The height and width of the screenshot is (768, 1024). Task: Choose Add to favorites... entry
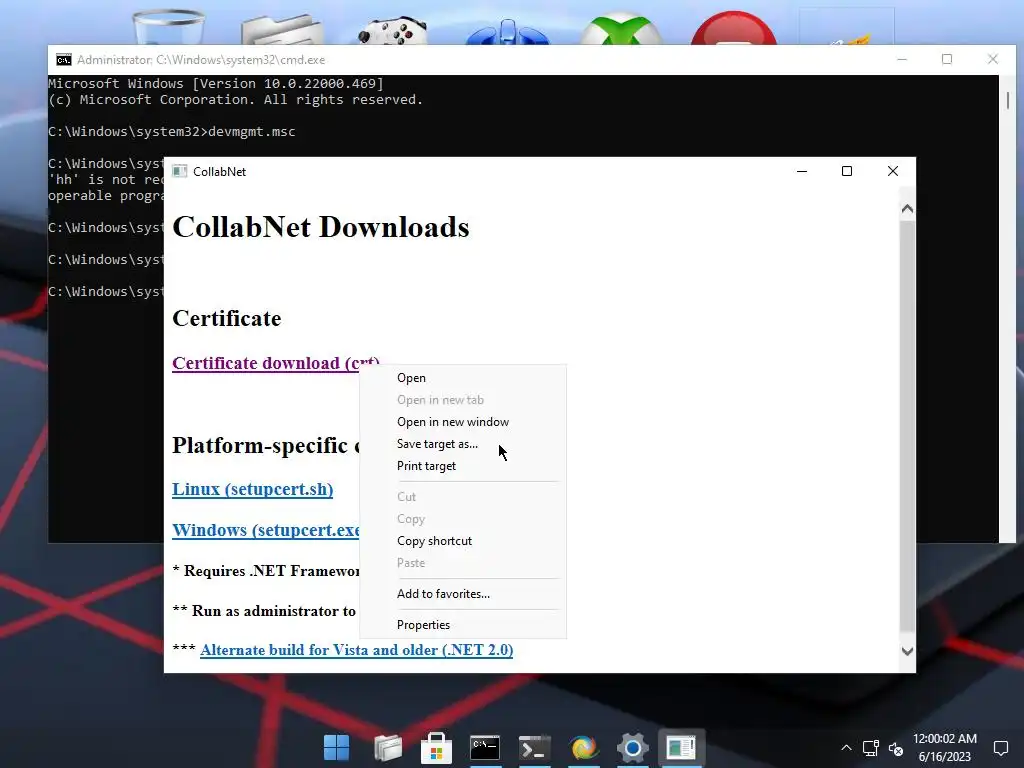click(x=443, y=594)
